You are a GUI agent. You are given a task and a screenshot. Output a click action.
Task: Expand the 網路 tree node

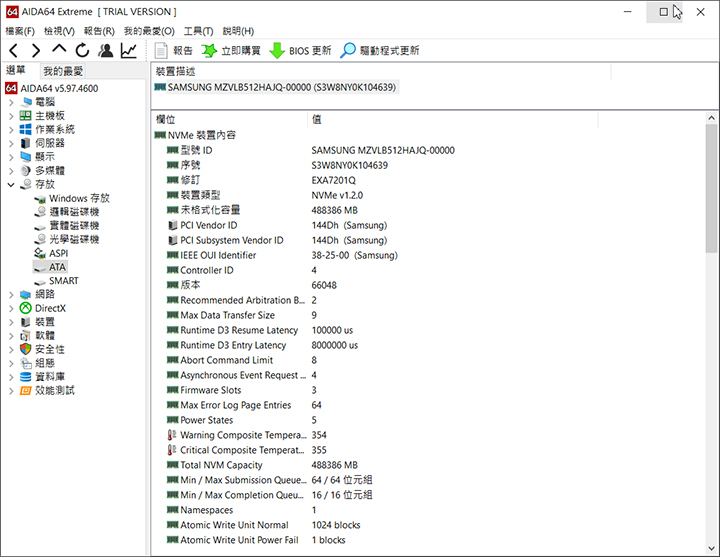pos(11,294)
